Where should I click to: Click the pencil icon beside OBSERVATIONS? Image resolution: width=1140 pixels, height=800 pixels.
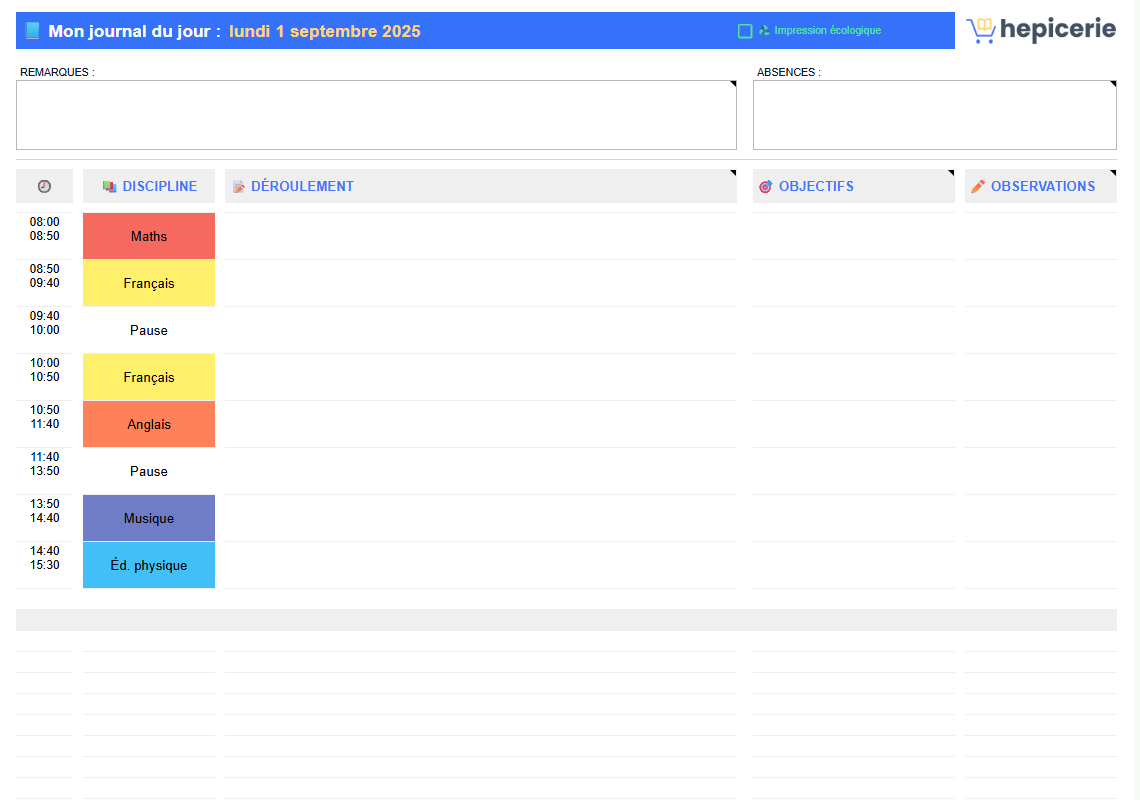click(x=978, y=187)
